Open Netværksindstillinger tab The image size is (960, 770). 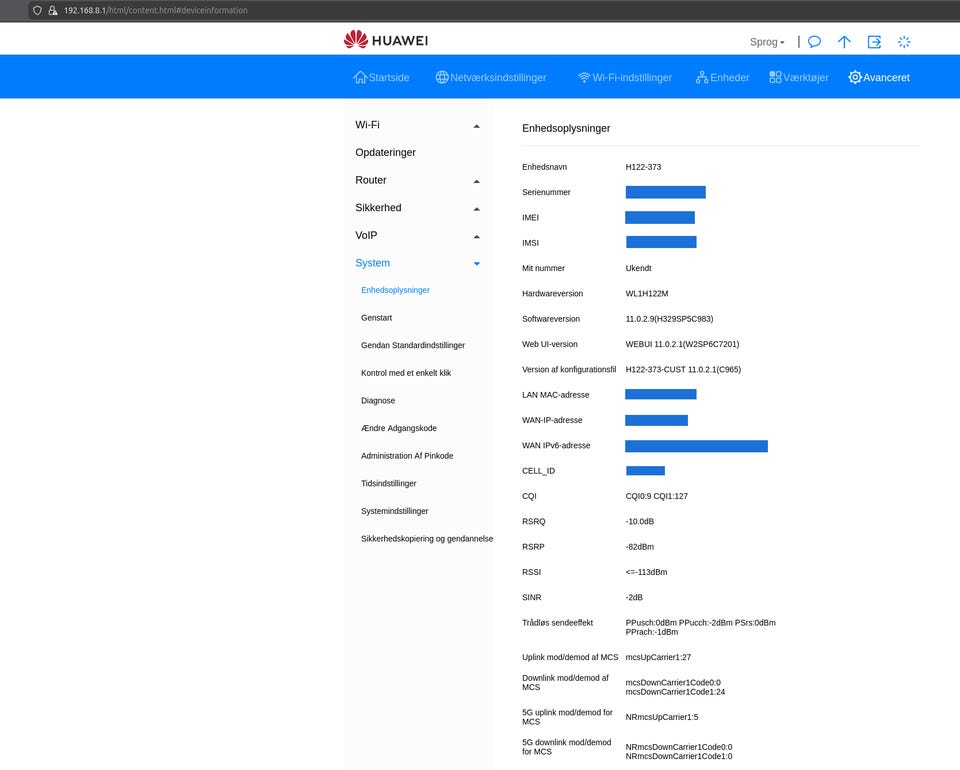[x=491, y=77]
